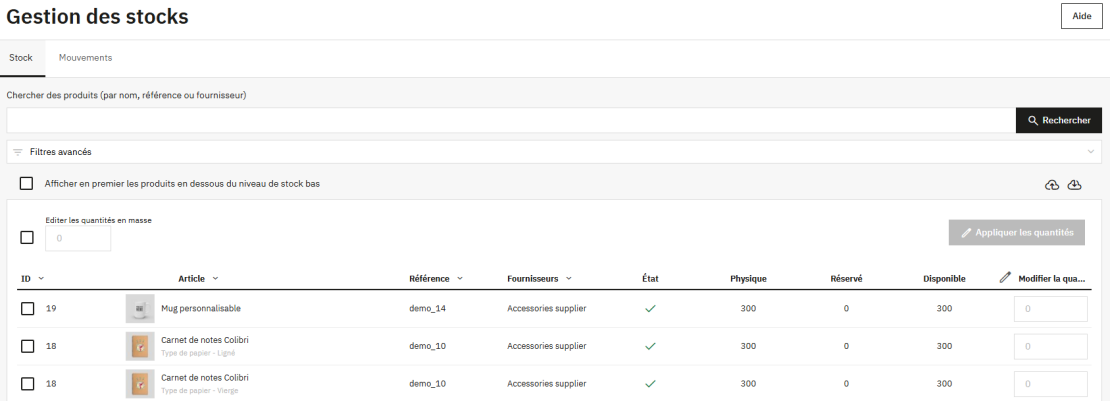Click the filter icon beside Filtres avancés
Screen dimensions: 1110x401
[x=18, y=152]
